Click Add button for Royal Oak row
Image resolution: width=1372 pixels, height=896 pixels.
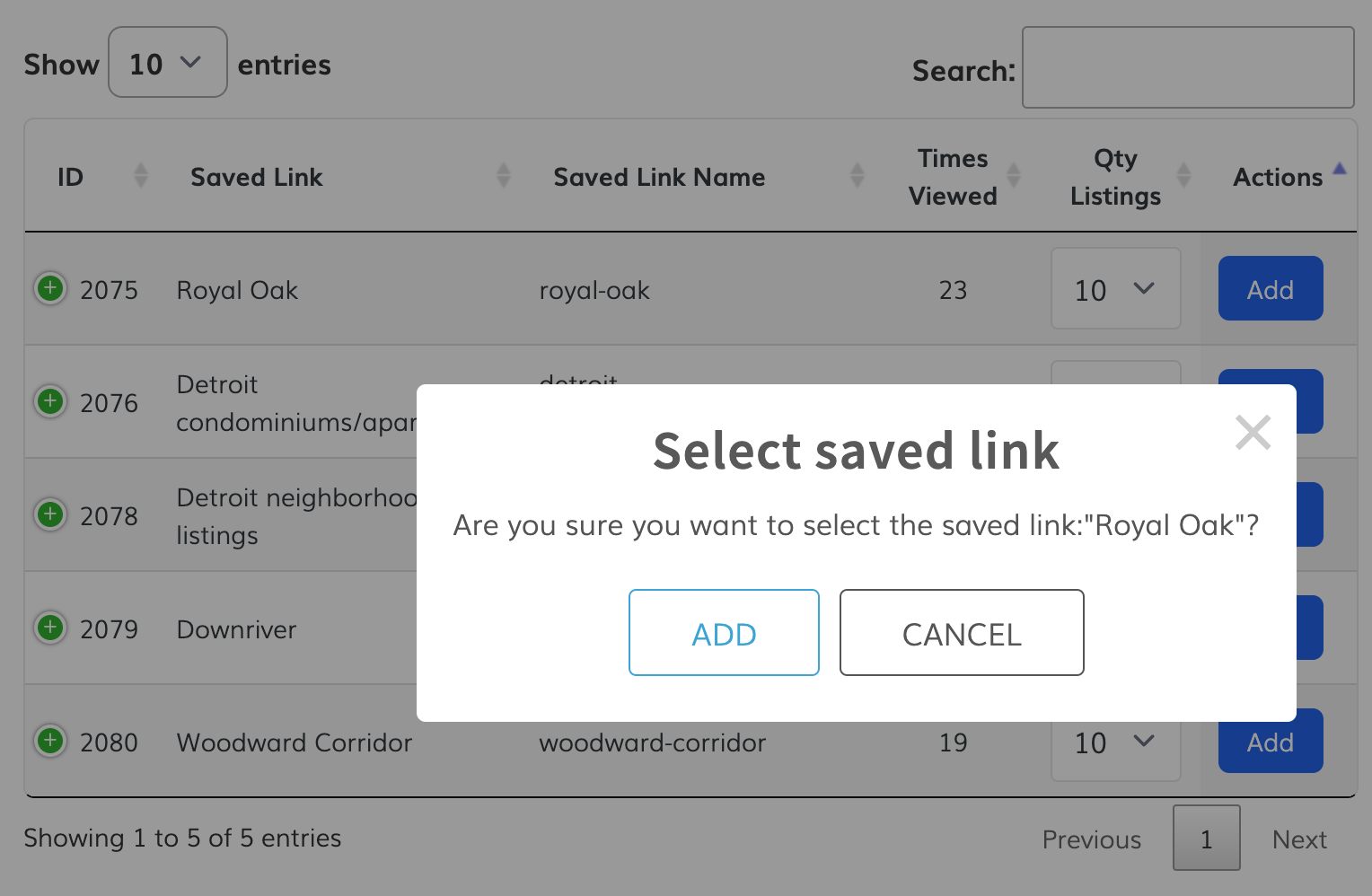pyautogui.click(x=1270, y=289)
